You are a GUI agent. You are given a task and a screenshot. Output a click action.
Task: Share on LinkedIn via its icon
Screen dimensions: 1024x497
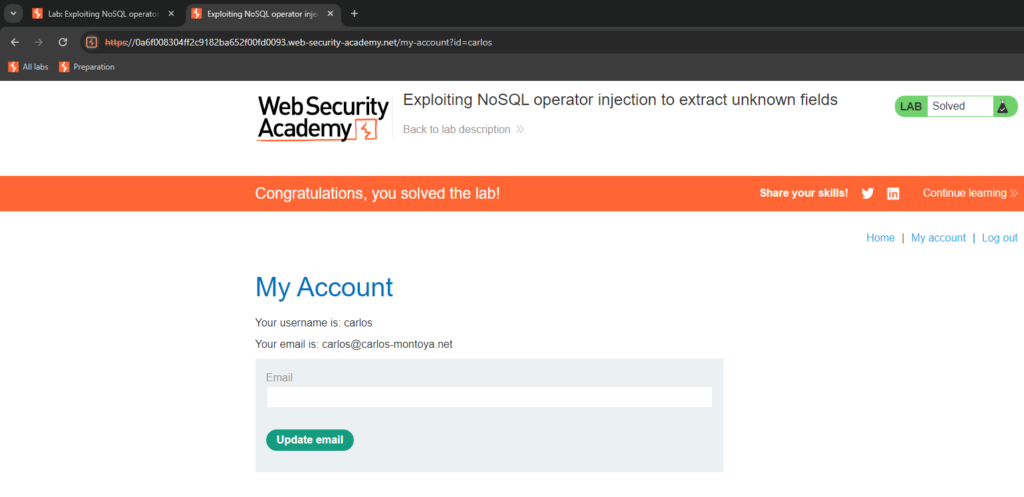click(893, 193)
